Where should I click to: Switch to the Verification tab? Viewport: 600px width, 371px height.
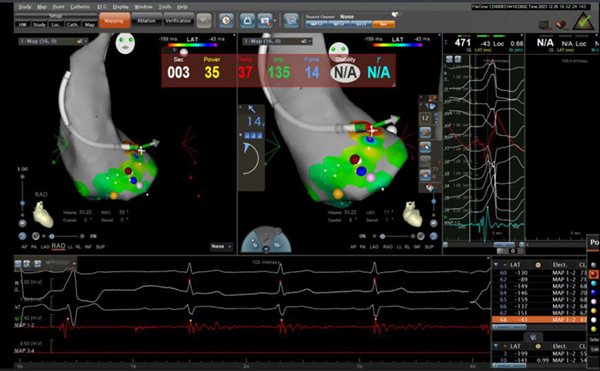coord(178,20)
